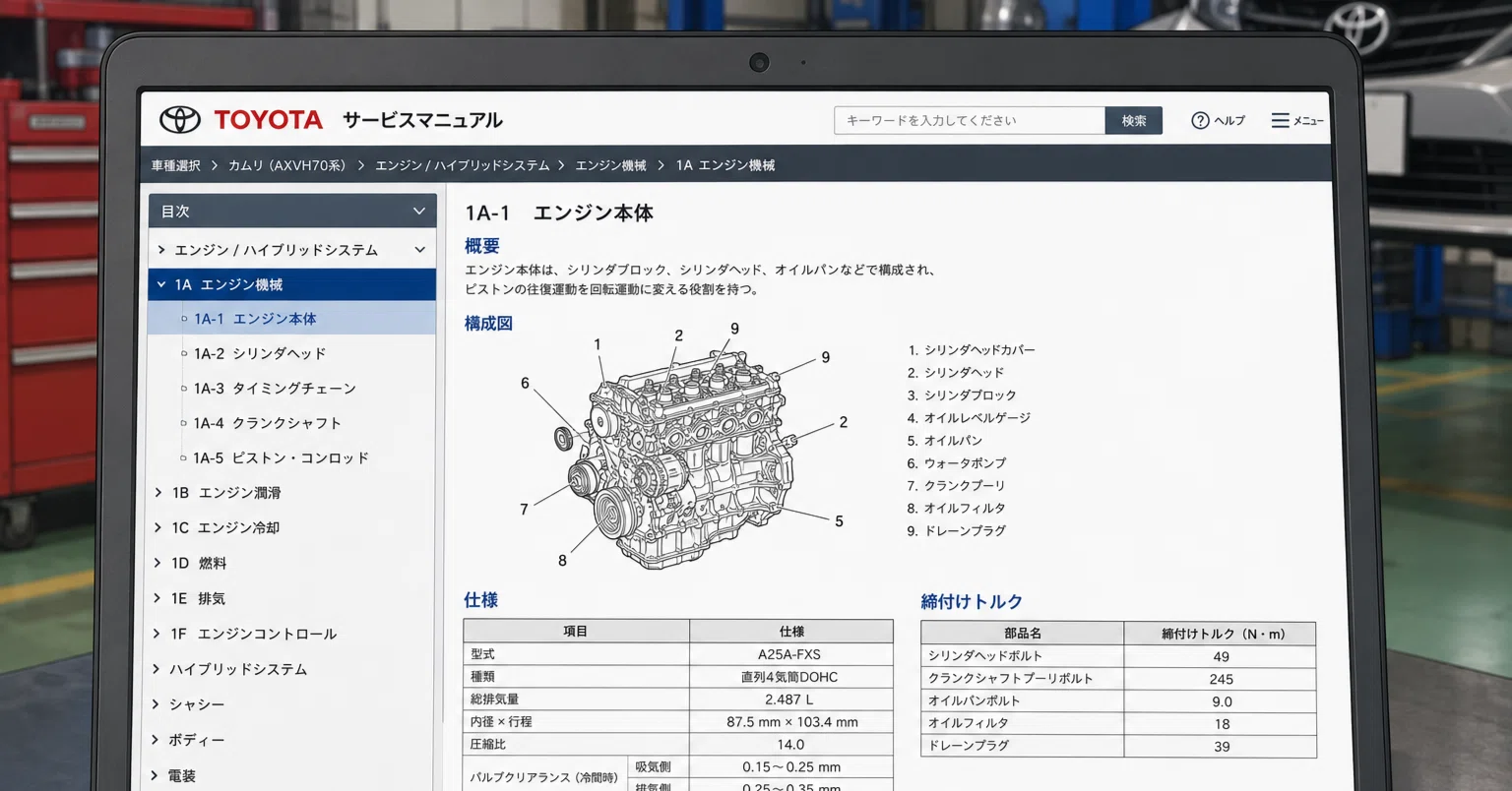Click the 検索 search button
This screenshot has width=1512, height=791.
coord(1134,120)
